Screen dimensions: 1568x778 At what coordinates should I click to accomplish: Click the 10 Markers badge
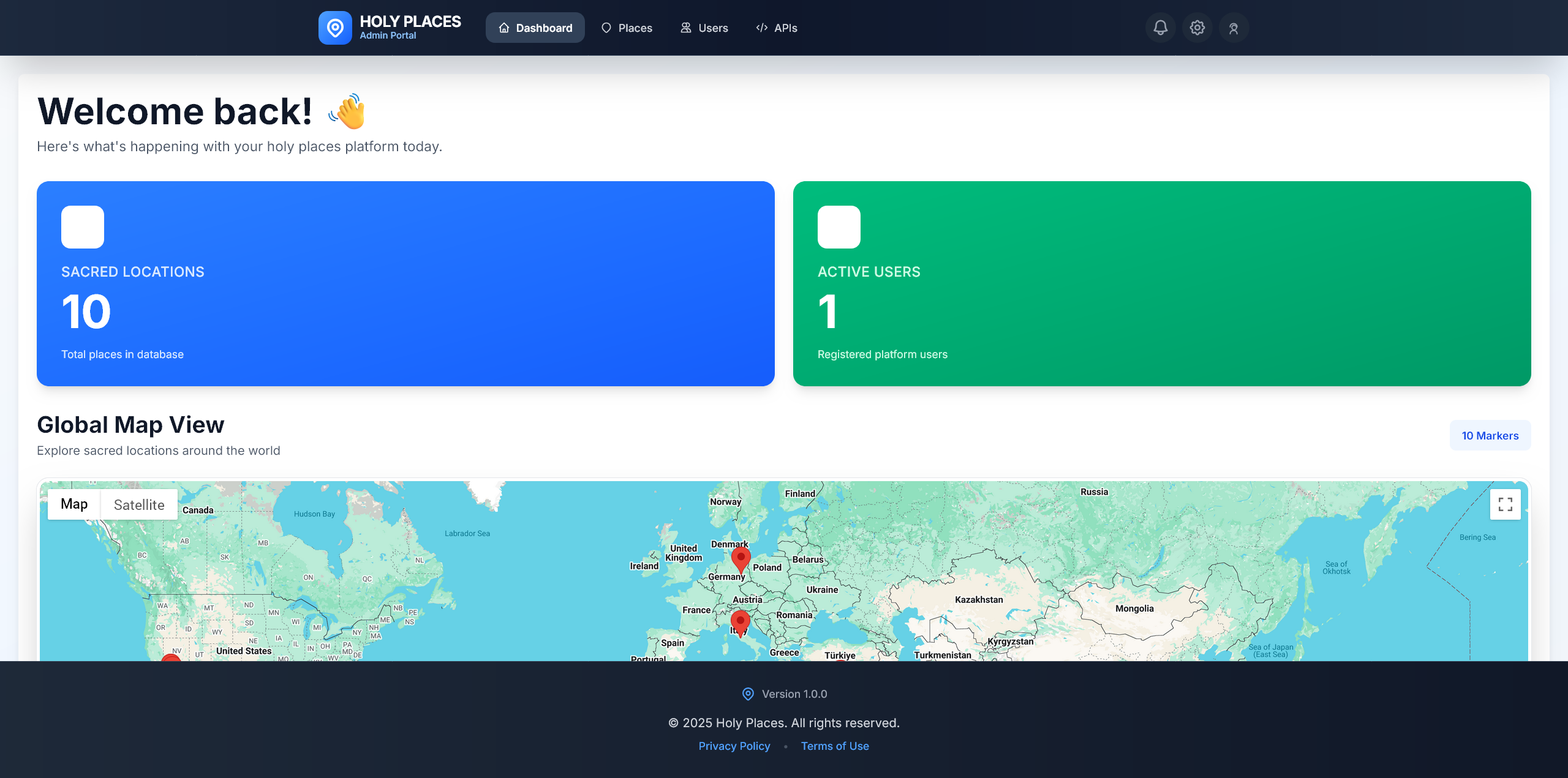[x=1490, y=435]
